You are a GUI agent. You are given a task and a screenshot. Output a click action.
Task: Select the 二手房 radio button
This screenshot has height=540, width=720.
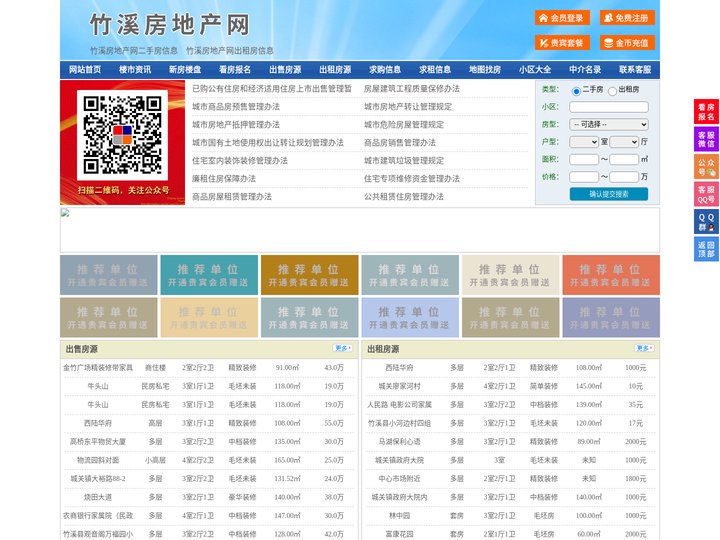point(576,91)
